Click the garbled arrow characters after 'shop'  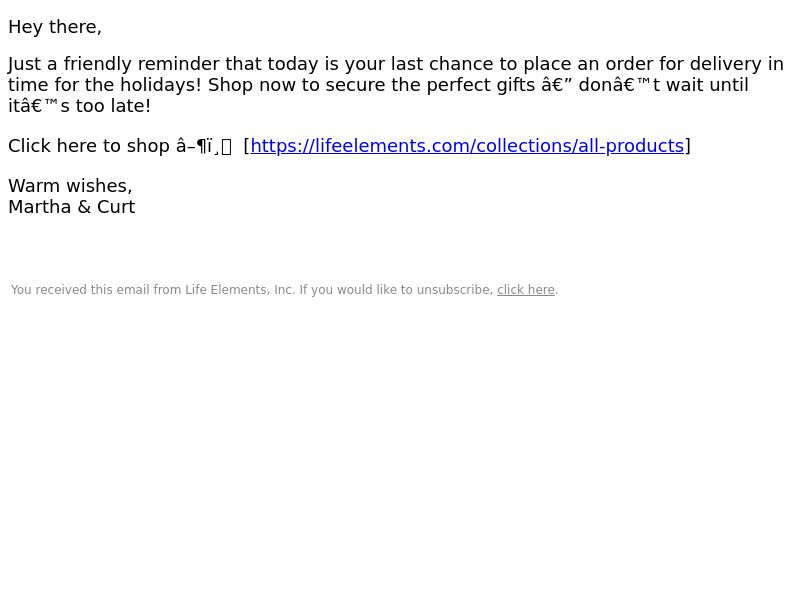tap(204, 146)
